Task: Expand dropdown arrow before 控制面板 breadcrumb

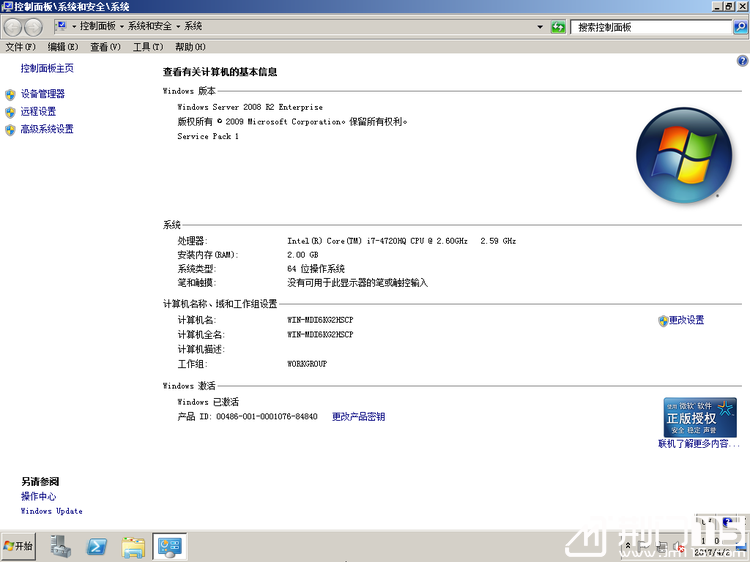Action: pos(74,26)
